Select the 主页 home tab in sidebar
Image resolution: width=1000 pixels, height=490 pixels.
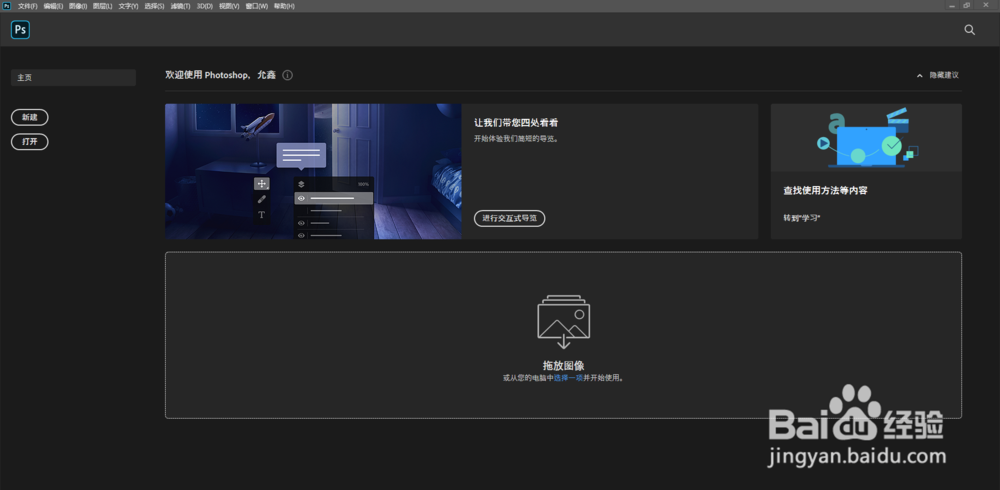tap(73, 78)
